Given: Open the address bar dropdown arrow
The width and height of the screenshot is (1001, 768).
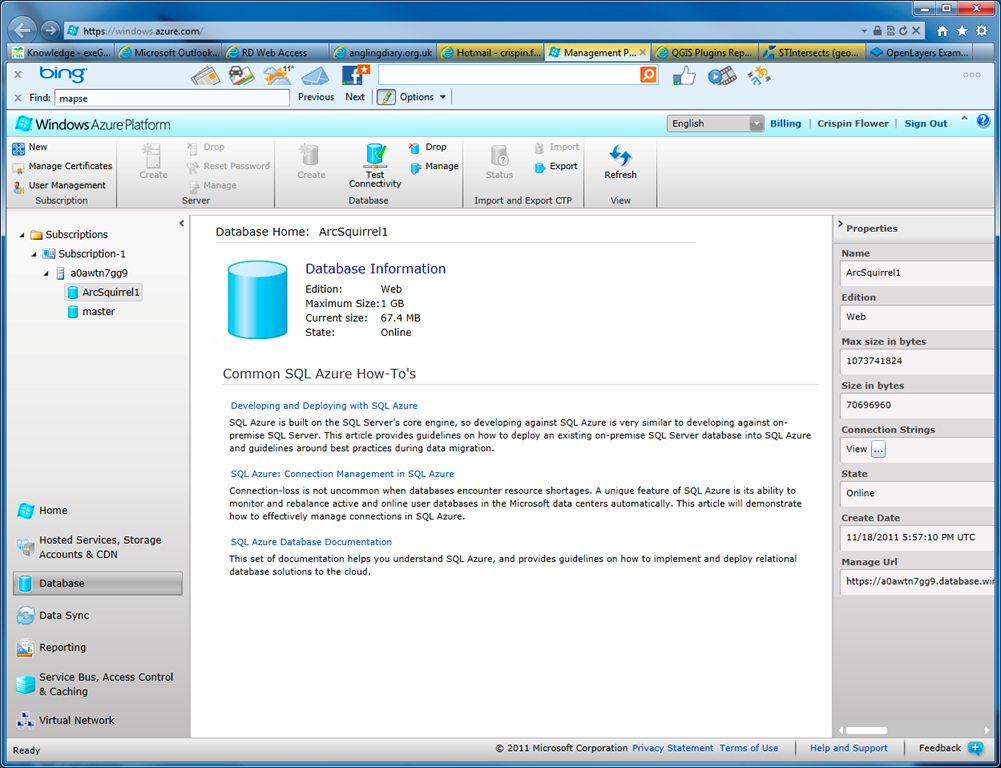Looking at the screenshot, I should (864, 31).
